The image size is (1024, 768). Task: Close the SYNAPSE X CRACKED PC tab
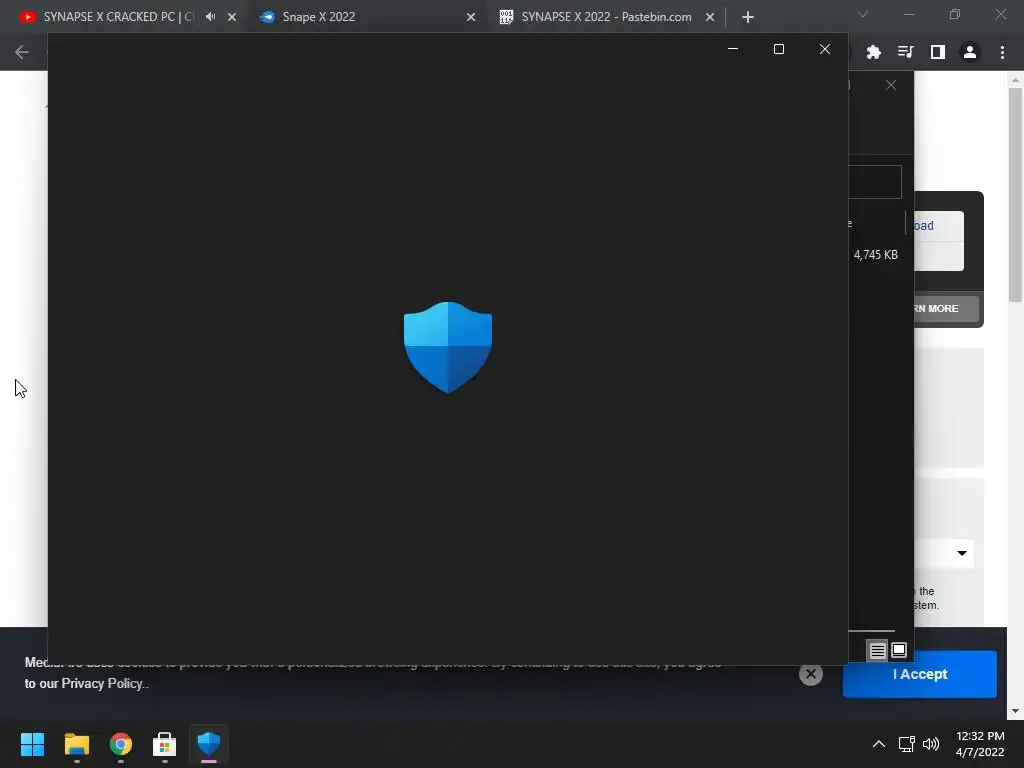pyautogui.click(x=232, y=17)
